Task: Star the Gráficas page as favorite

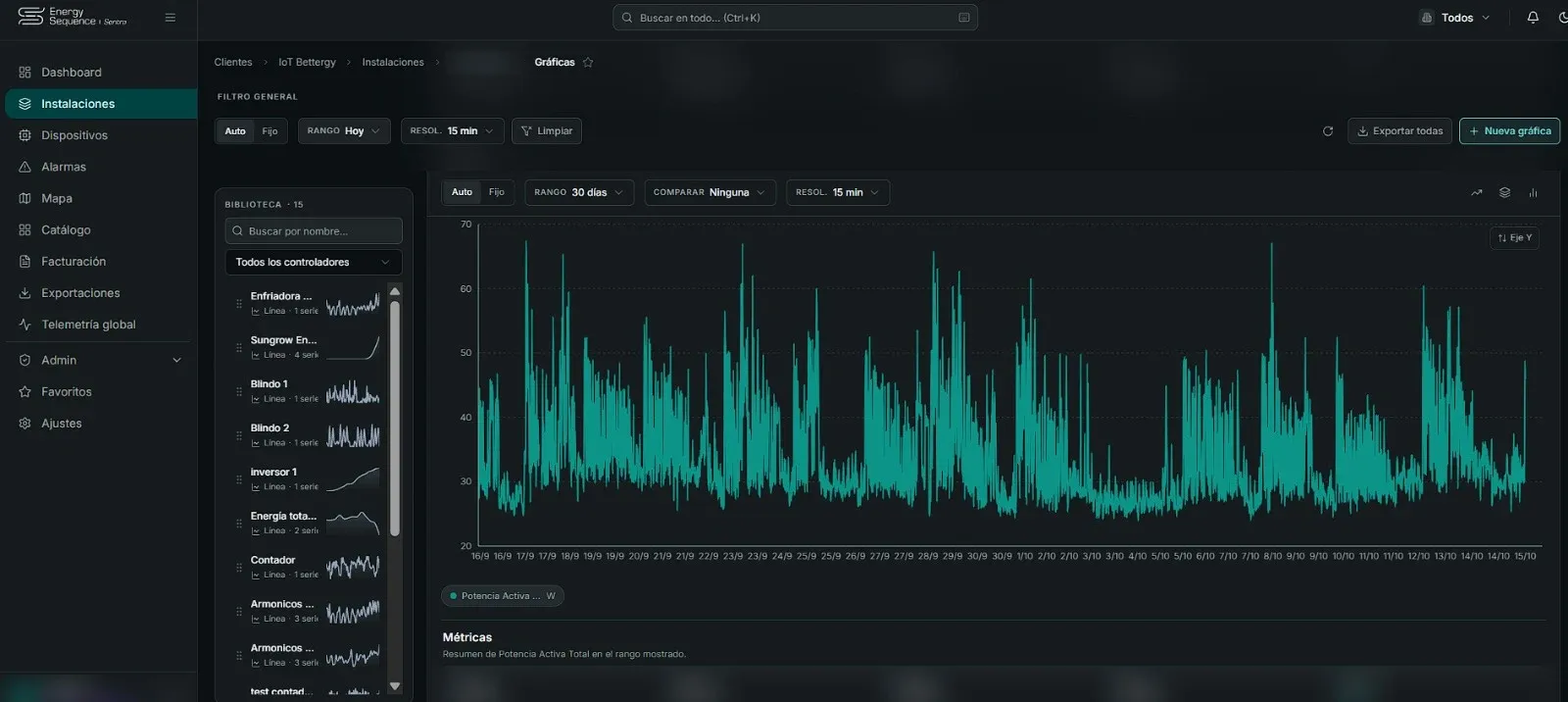Action: tap(588, 62)
